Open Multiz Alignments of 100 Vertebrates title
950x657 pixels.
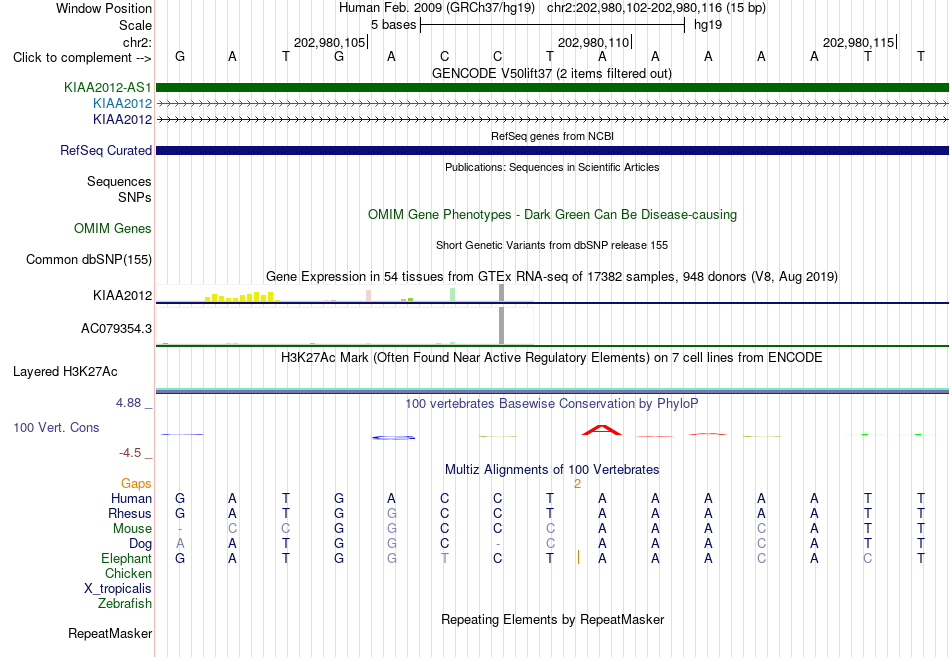tap(552, 470)
